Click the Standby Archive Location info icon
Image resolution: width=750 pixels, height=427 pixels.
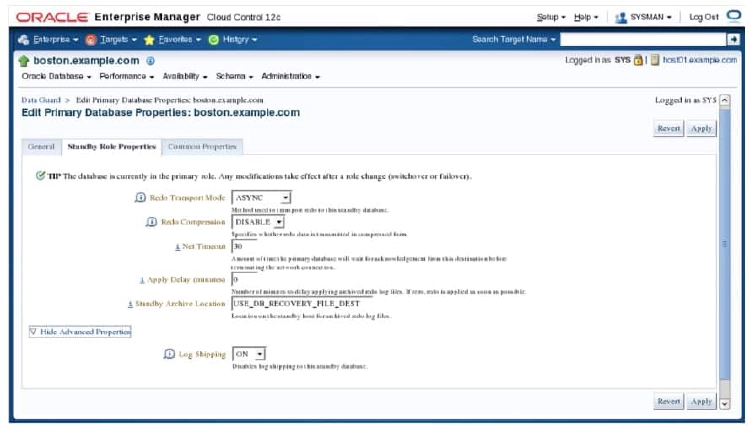tap(131, 304)
